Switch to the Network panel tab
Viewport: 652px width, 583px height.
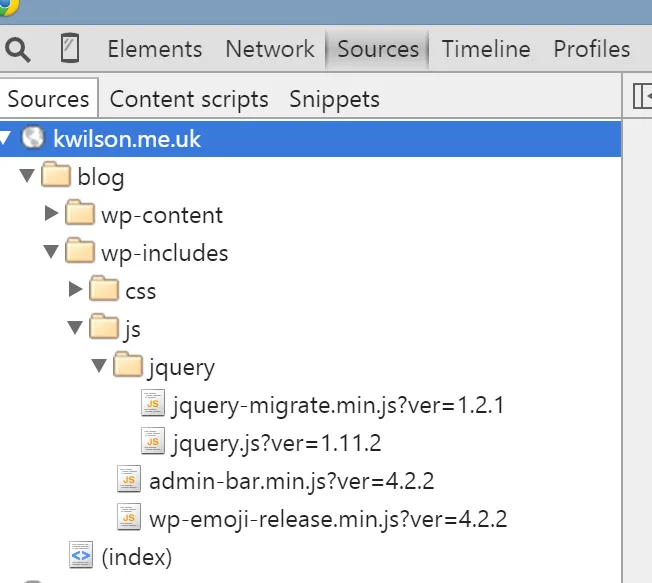pos(269,49)
